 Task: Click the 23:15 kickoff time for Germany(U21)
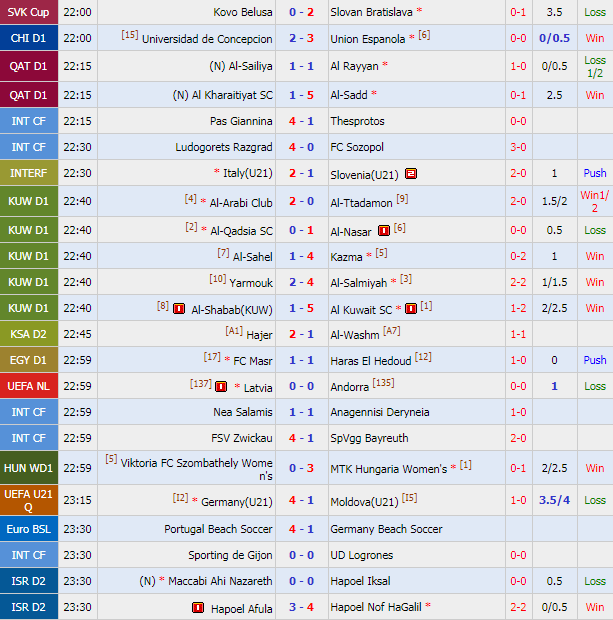(x=78, y=500)
